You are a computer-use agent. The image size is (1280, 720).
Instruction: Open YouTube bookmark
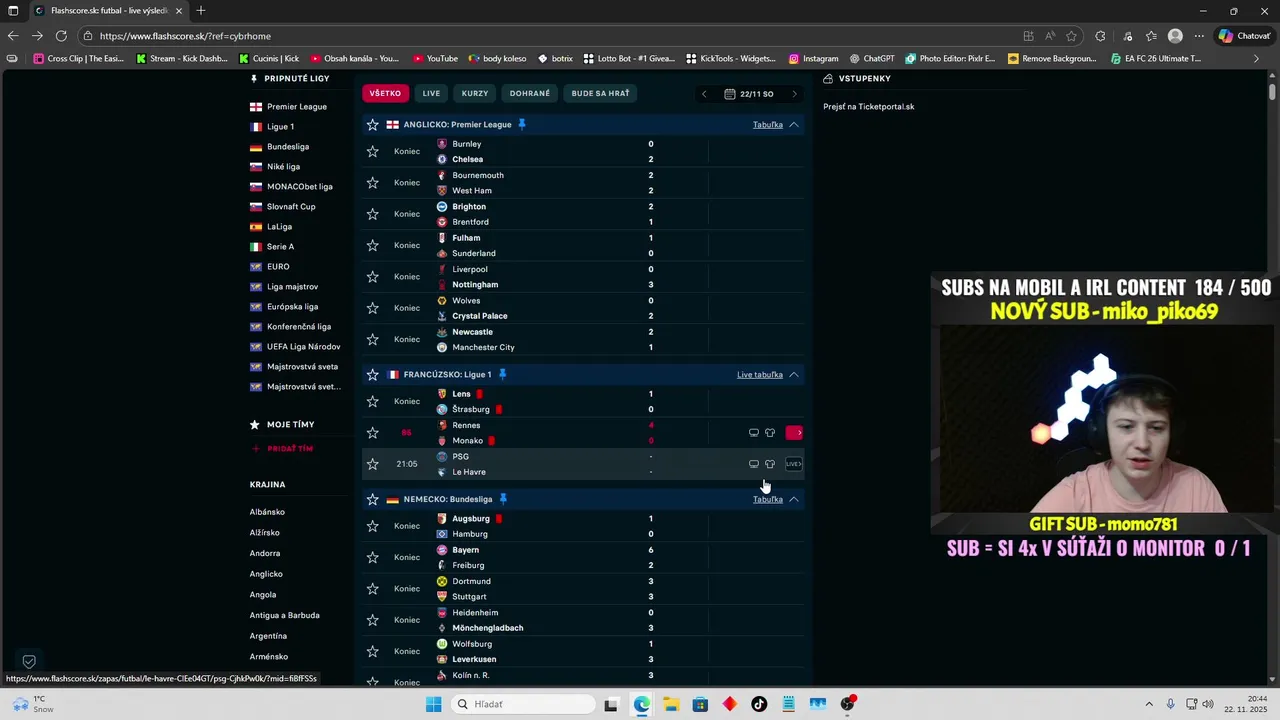434,58
